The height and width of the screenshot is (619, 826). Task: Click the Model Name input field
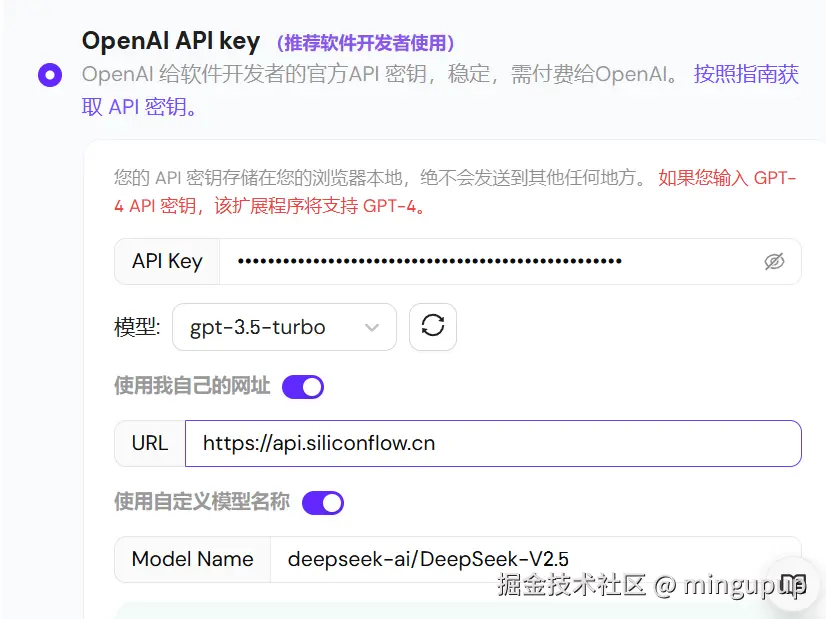click(535, 559)
